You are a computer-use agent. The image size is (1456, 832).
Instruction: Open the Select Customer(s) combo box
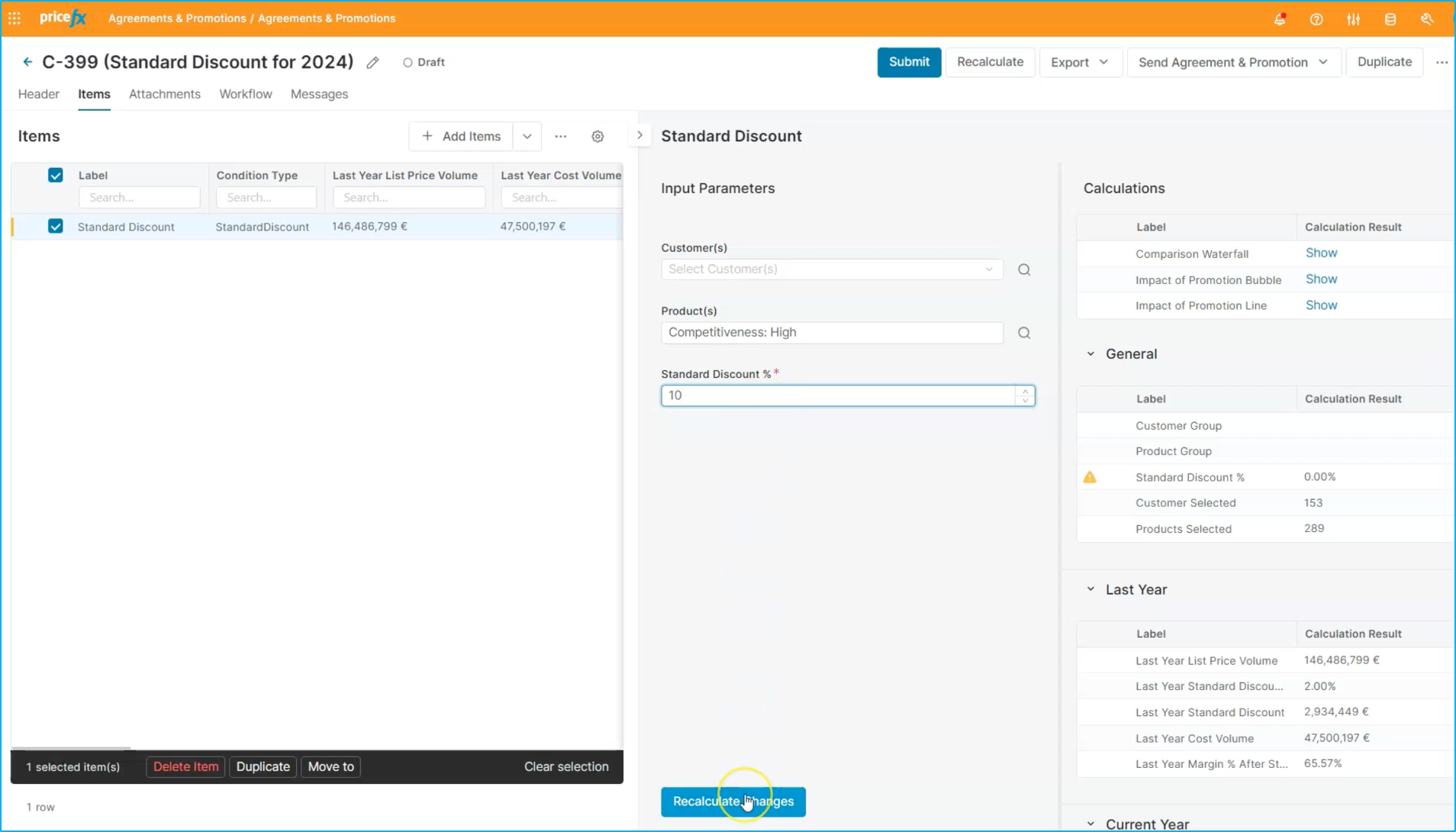[x=831, y=269]
